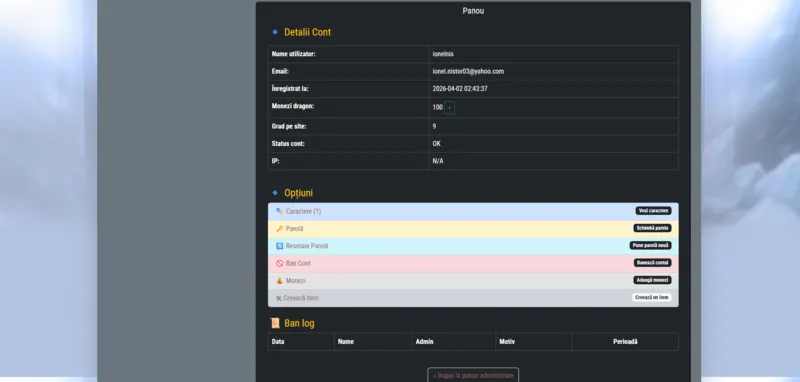Viewport: 800px width, 382px height.
Task: Click the Ban log section heading
Action: [299, 323]
